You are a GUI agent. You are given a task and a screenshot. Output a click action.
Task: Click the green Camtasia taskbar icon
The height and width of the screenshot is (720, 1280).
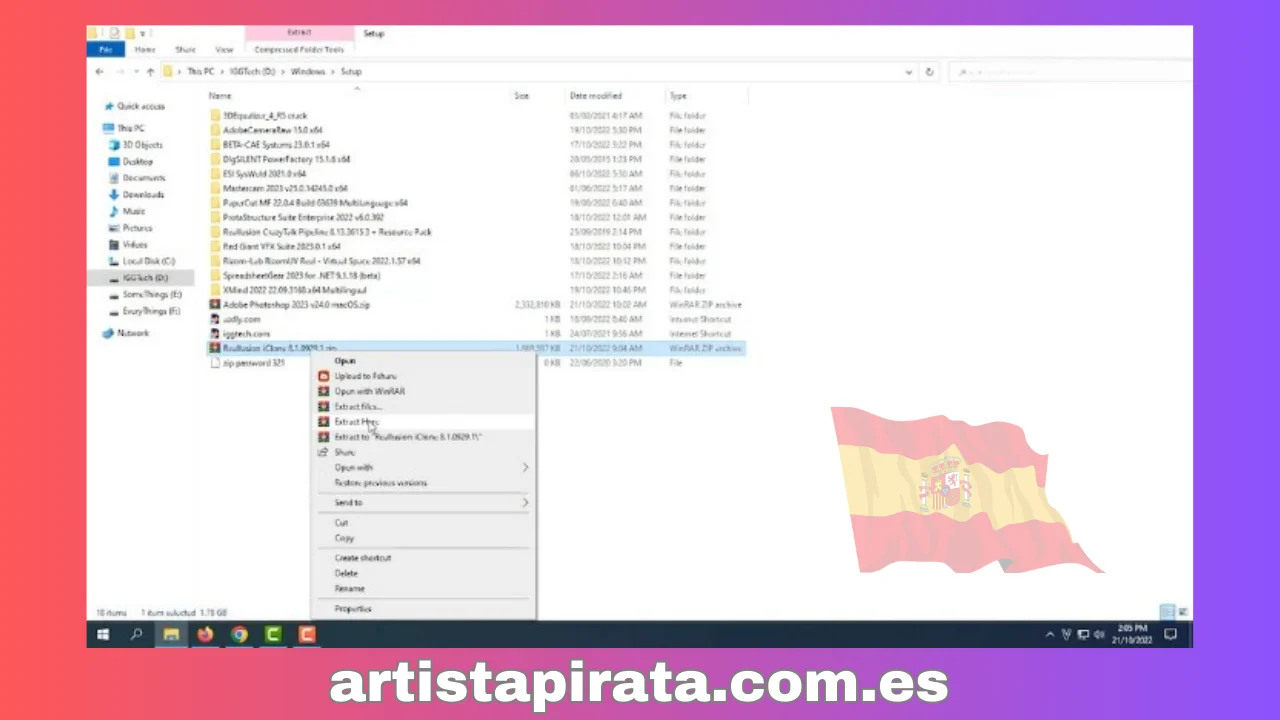[273, 634]
